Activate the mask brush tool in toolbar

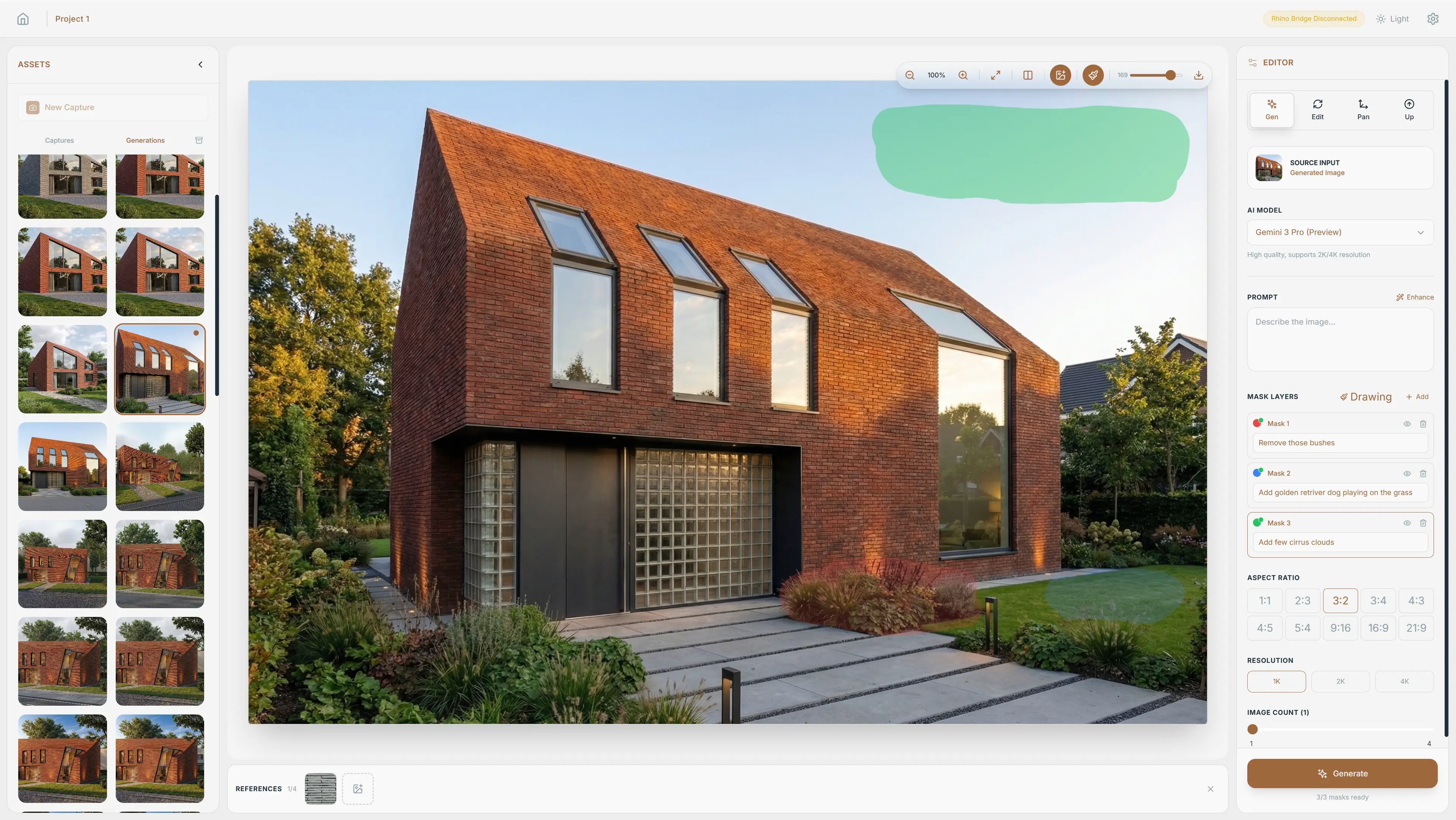[1092, 75]
